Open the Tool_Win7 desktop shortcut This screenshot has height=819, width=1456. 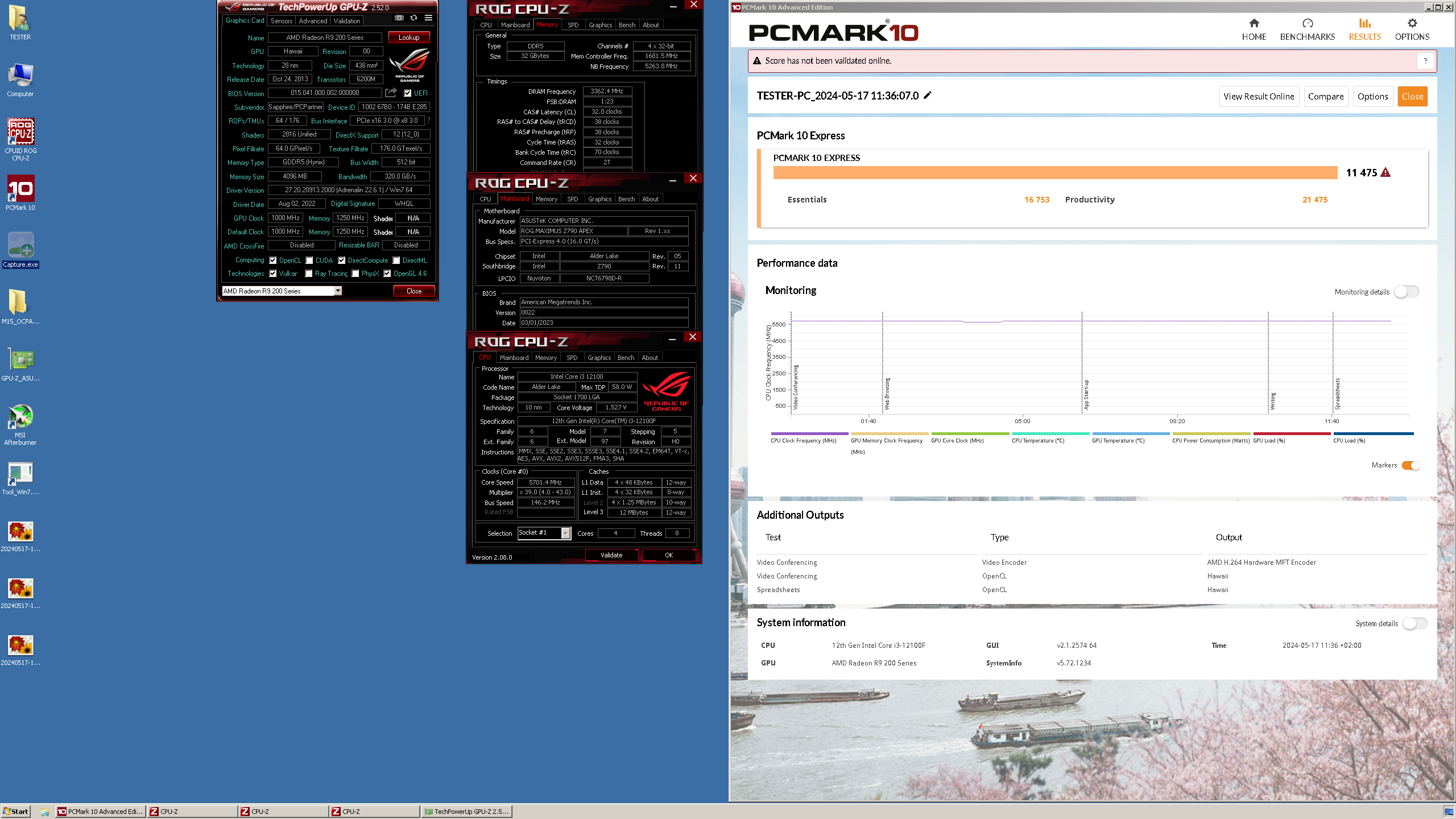pyautogui.click(x=20, y=478)
